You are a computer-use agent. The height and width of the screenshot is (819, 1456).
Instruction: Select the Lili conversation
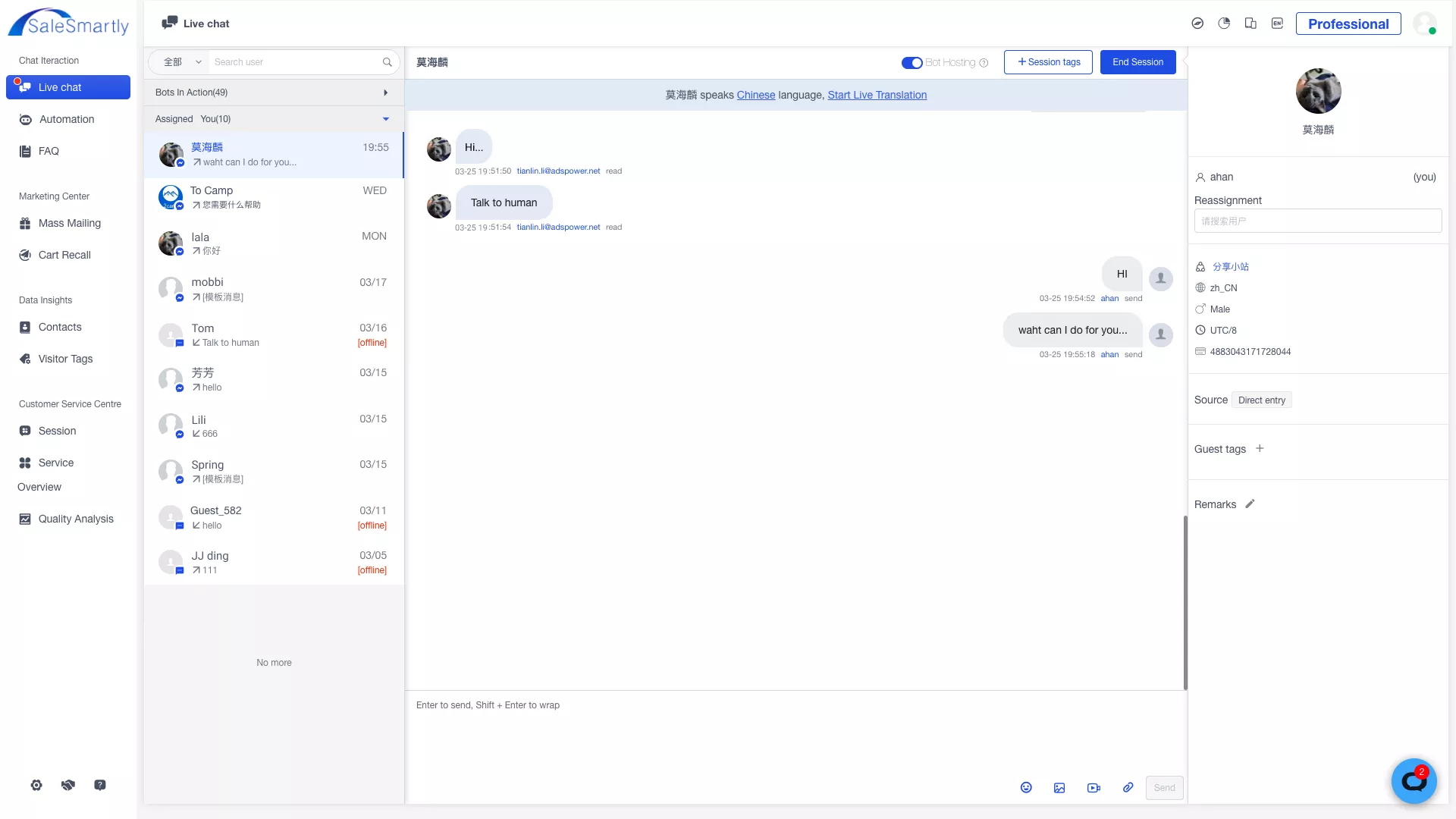(273, 425)
